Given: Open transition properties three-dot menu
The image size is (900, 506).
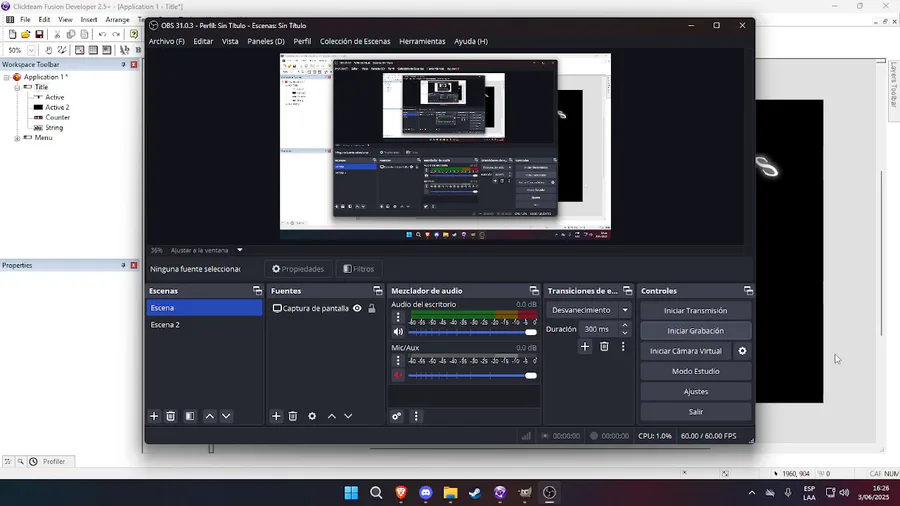Looking at the screenshot, I should (x=623, y=346).
